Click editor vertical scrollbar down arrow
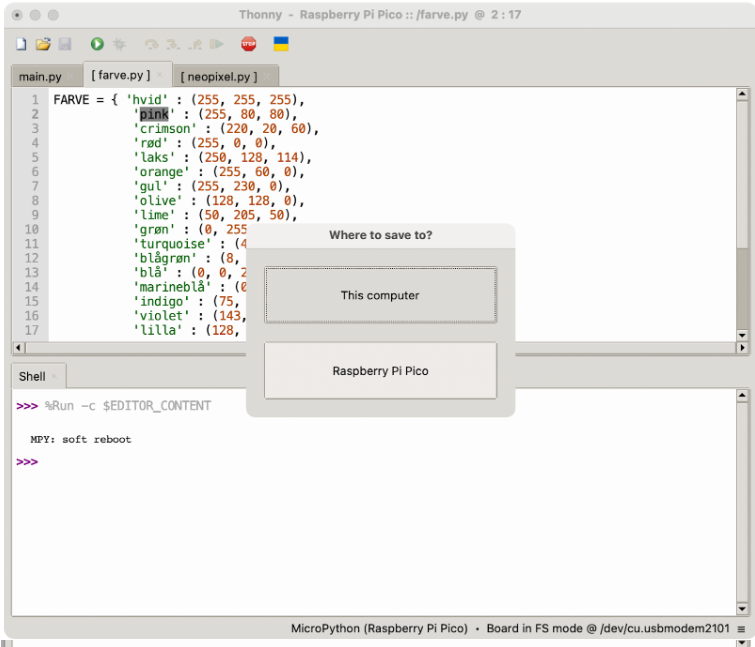The height and width of the screenshot is (647, 755). tap(742, 335)
